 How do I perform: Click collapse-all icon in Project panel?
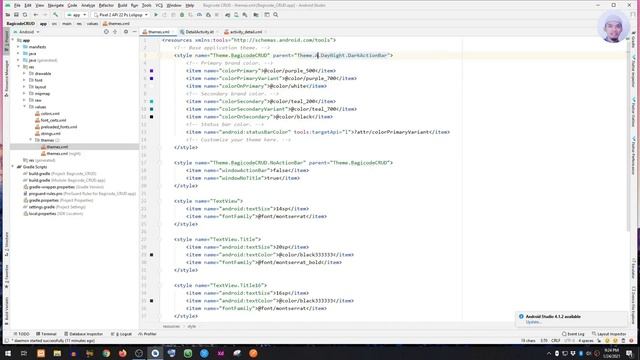click(115, 32)
